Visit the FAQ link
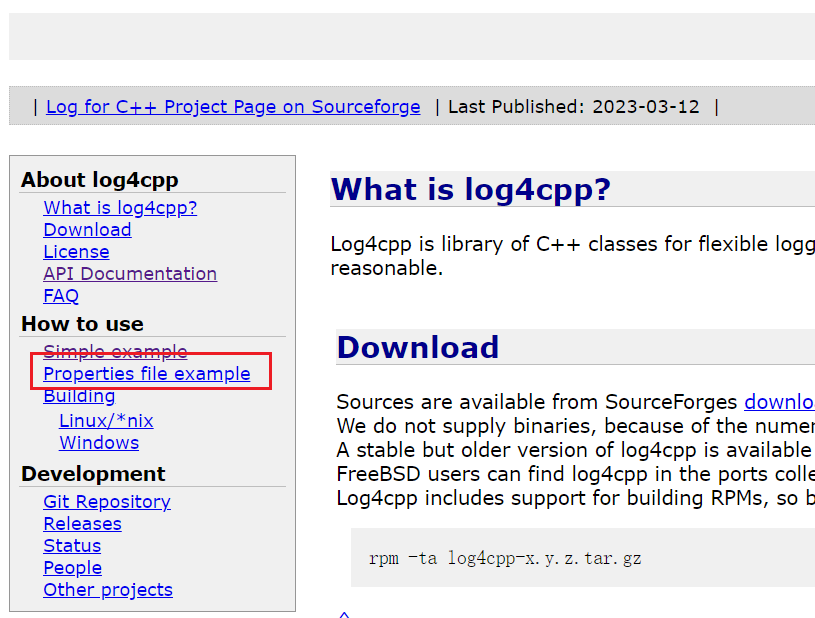 [61, 296]
